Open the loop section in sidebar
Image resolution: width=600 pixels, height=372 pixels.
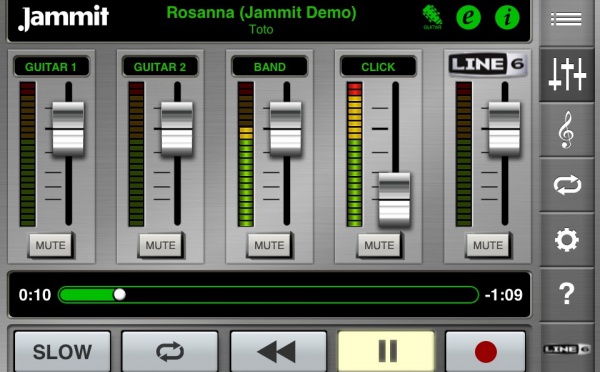567,185
